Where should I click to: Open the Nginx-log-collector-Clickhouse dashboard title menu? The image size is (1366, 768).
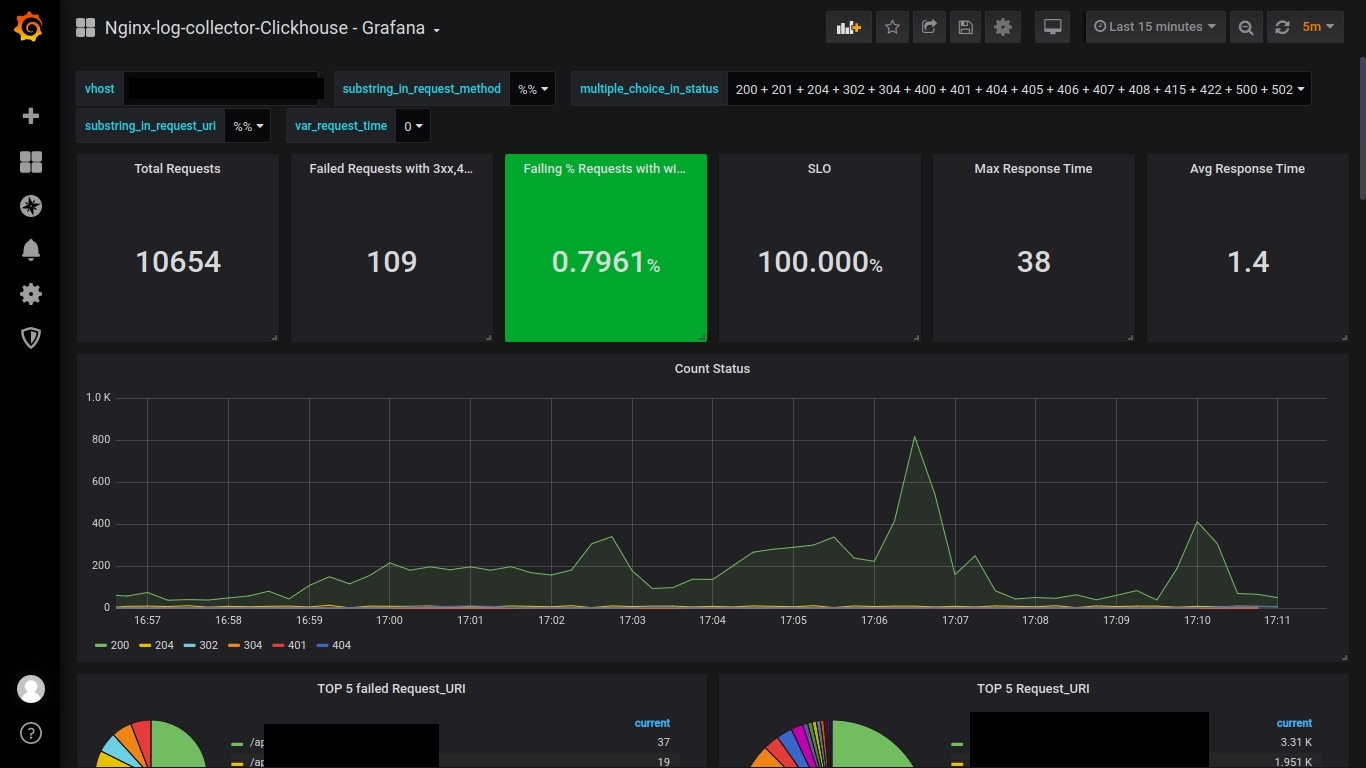click(272, 28)
